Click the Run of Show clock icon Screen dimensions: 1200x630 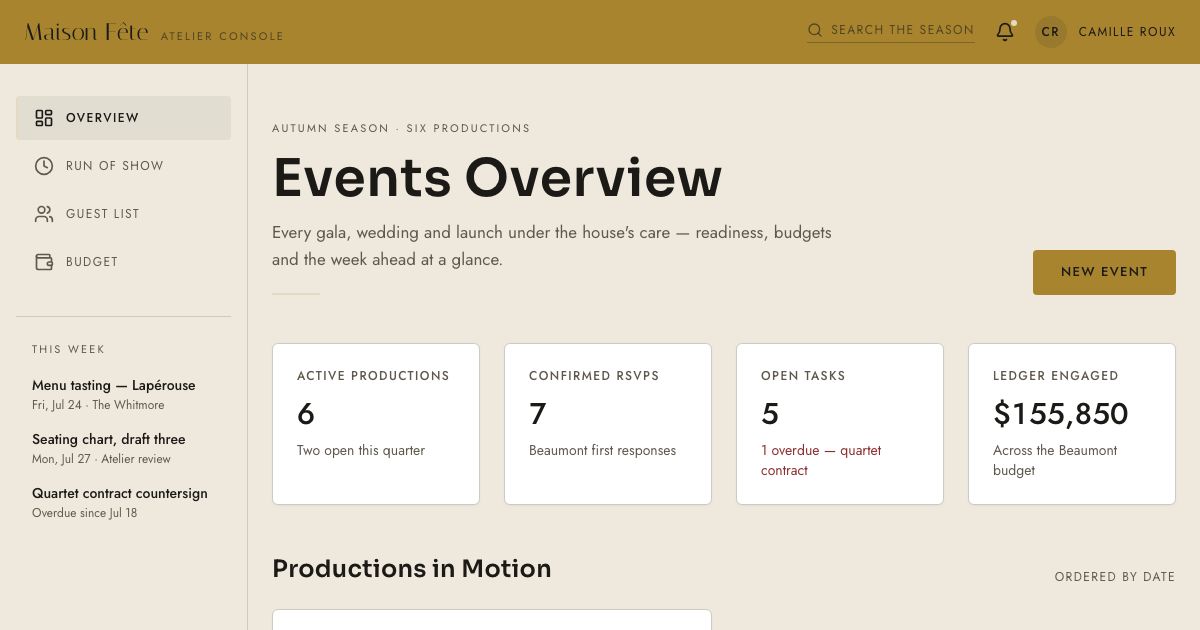(x=44, y=166)
